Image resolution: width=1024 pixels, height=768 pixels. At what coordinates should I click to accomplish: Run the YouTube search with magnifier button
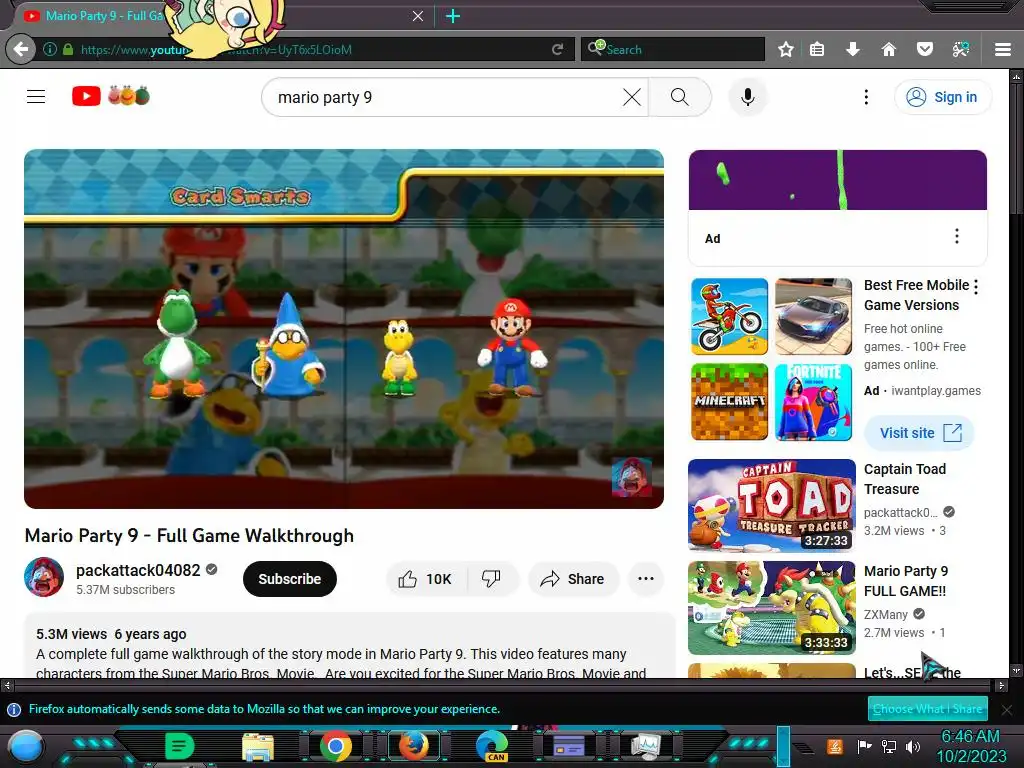(x=680, y=97)
